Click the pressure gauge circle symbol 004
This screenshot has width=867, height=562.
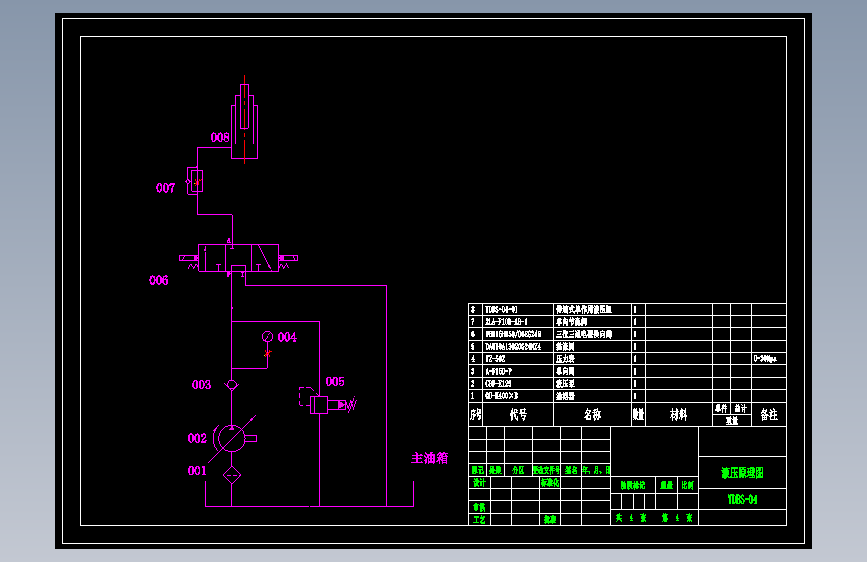pyautogui.click(x=267, y=336)
